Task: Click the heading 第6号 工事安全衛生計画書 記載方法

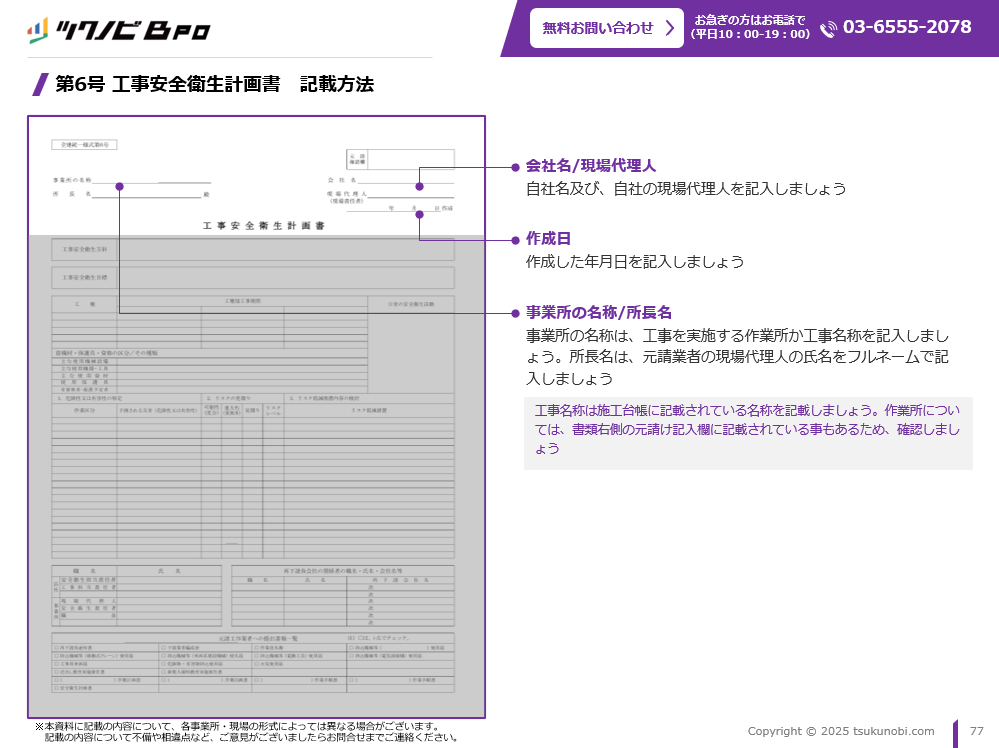Action: point(214,84)
